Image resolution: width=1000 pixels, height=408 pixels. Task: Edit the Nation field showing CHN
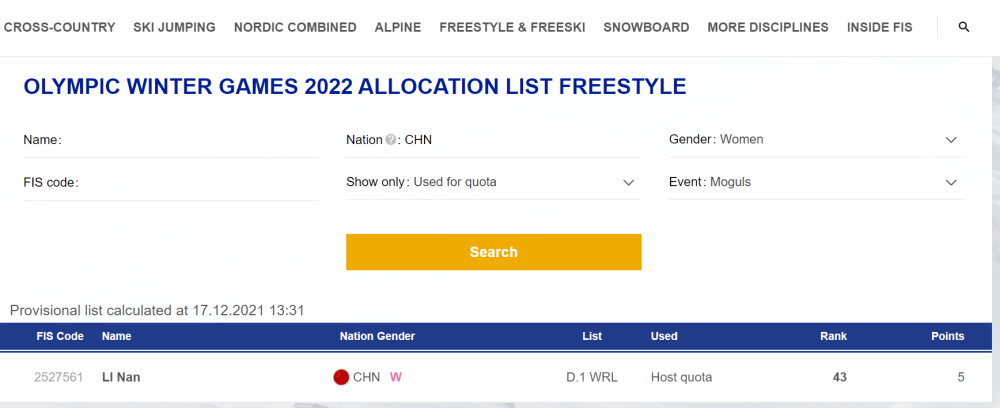494,140
